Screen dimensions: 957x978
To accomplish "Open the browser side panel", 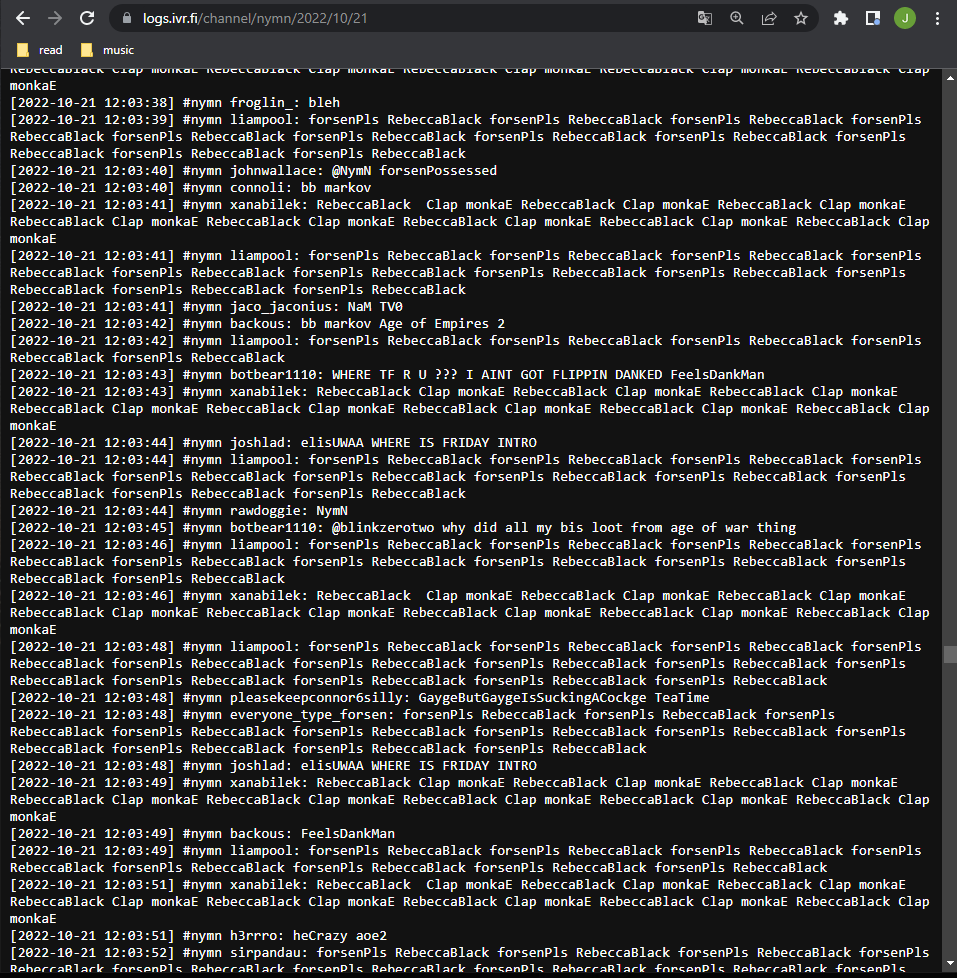I will click(x=873, y=18).
